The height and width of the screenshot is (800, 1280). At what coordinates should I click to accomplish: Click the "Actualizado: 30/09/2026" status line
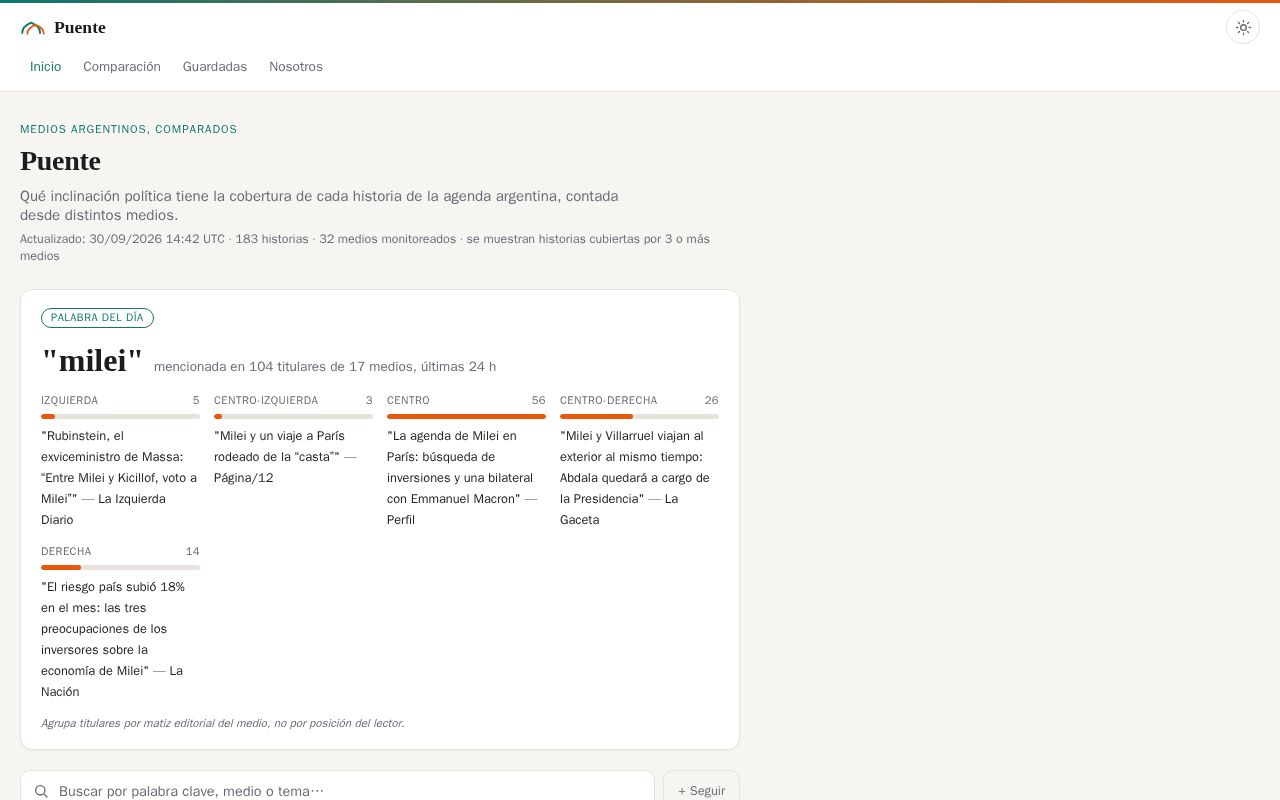click(365, 247)
